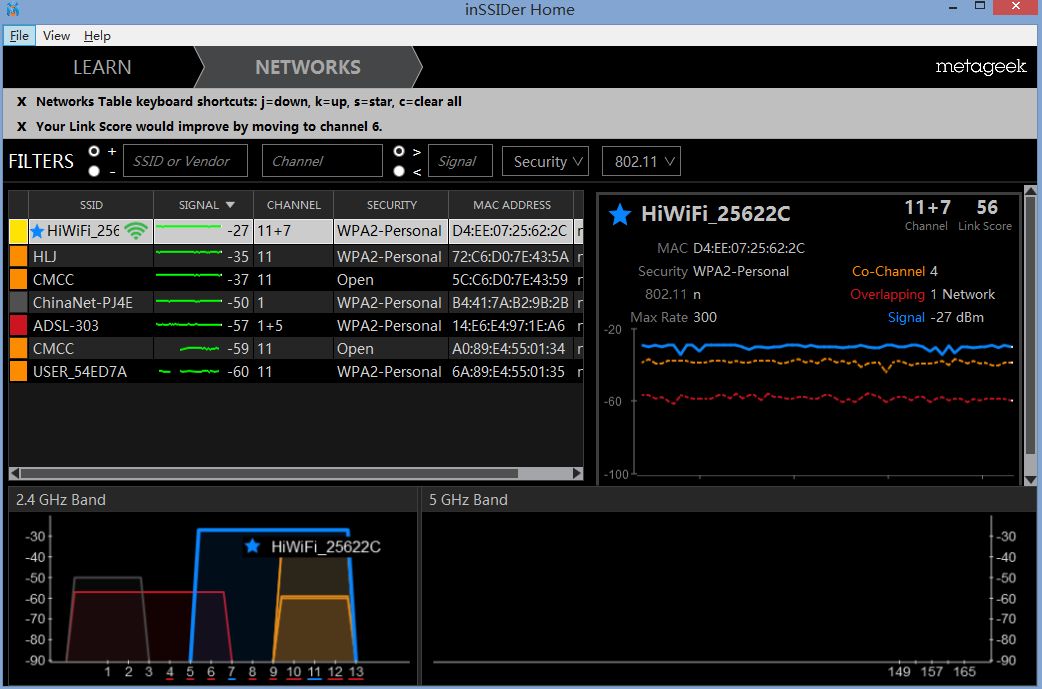This screenshot has width=1042, height=689.
Task: Click the Signal filter field
Action: (461, 161)
